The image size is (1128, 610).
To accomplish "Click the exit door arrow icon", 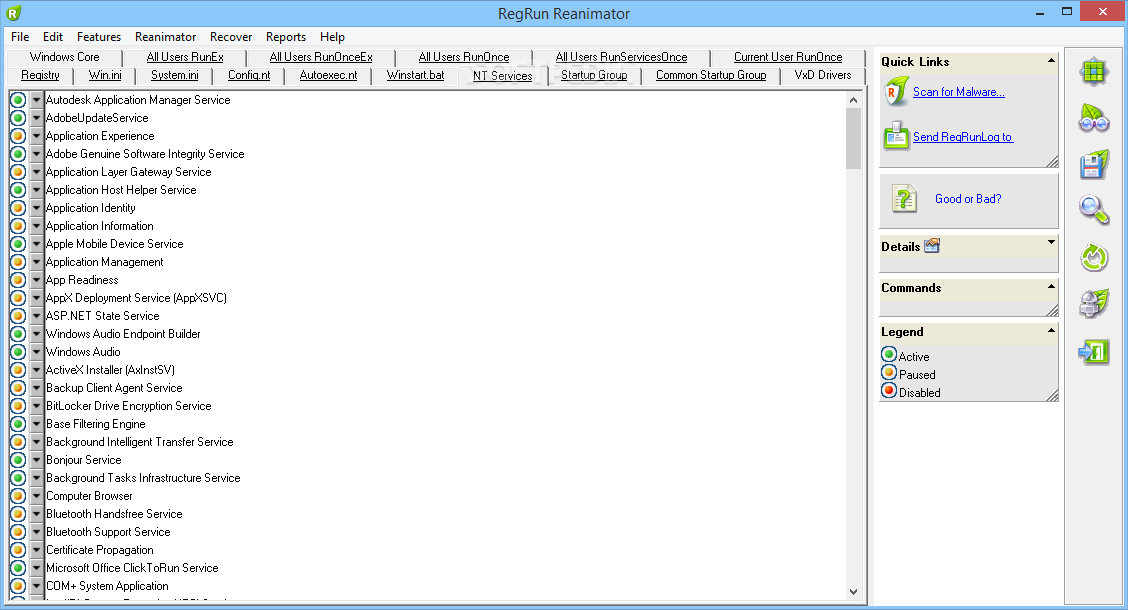I will (x=1093, y=352).
